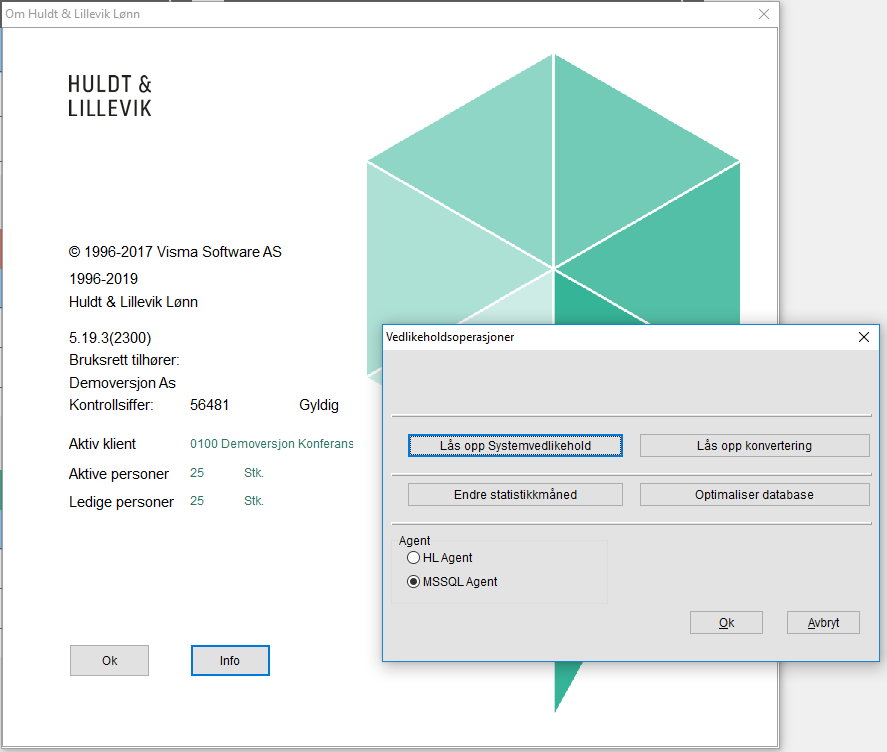Cancel the dialog with Avbryt

pyautogui.click(x=823, y=622)
